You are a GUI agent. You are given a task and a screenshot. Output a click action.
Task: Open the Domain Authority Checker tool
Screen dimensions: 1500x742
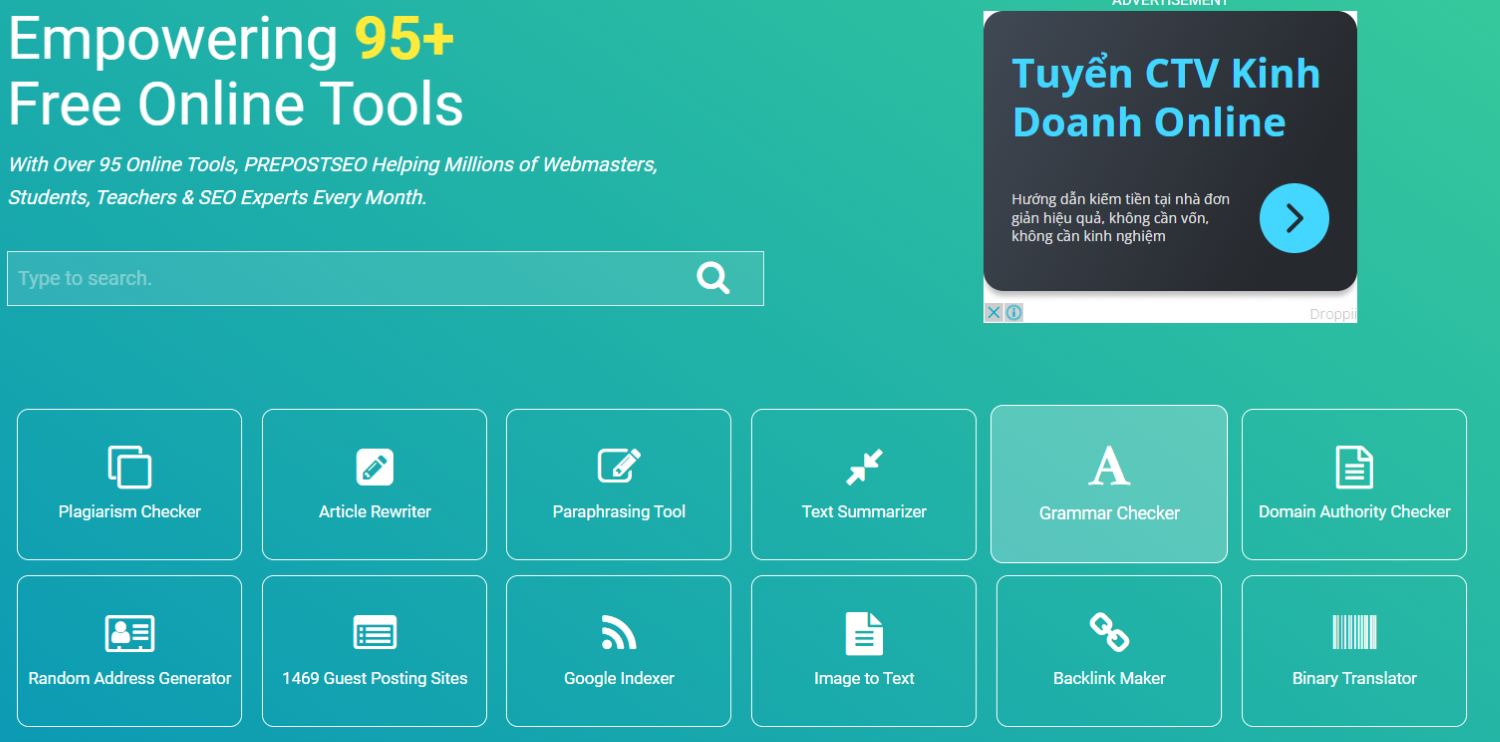pyautogui.click(x=1354, y=484)
